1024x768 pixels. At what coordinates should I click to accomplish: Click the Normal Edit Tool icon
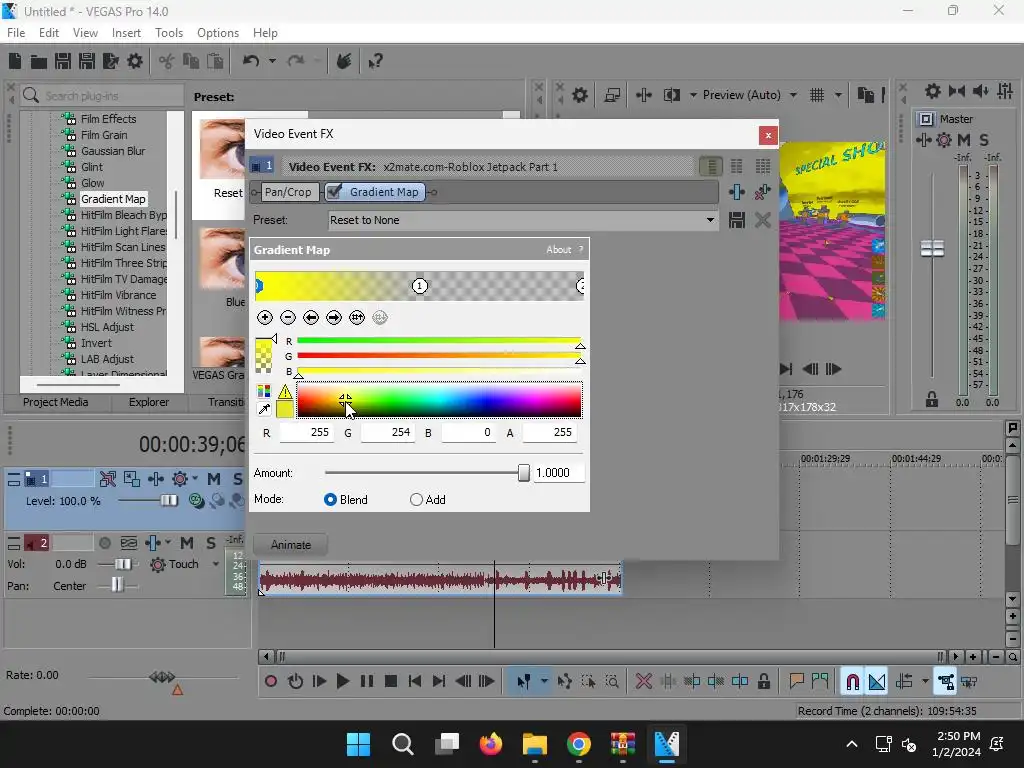click(x=524, y=682)
